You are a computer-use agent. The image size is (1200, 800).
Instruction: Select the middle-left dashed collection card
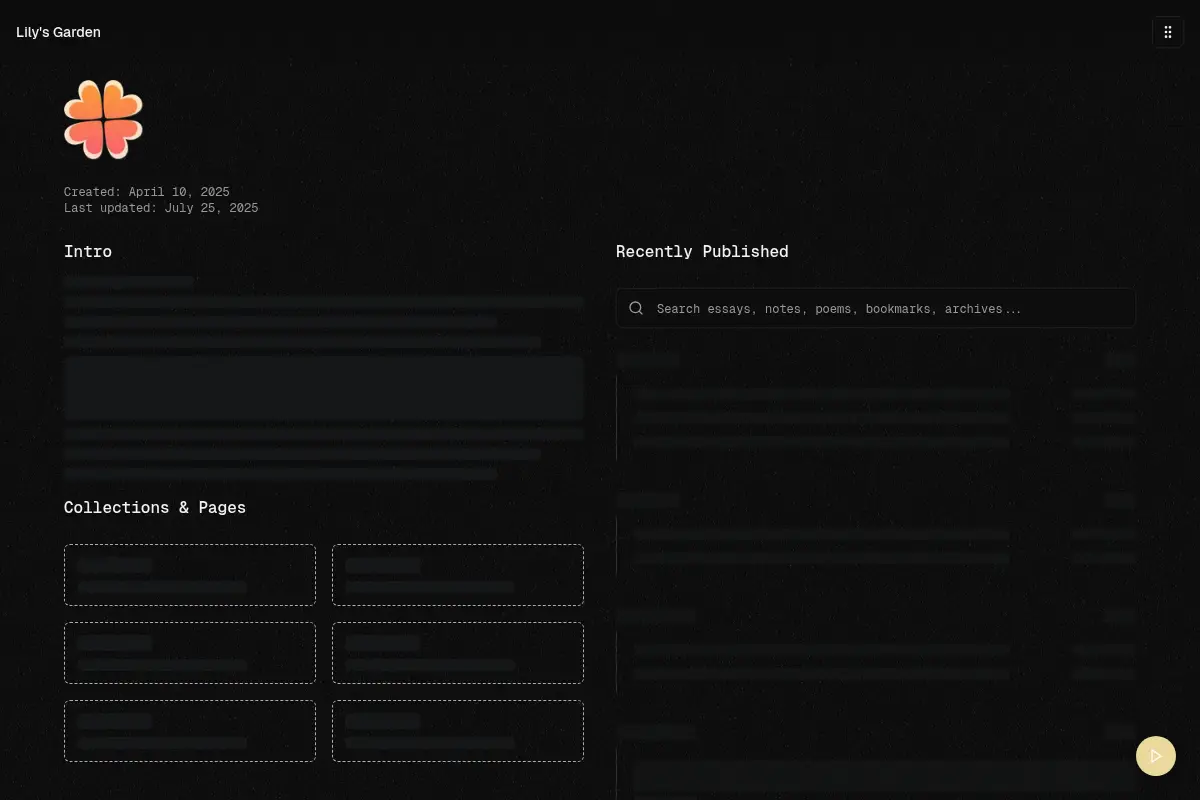[190, 653]
